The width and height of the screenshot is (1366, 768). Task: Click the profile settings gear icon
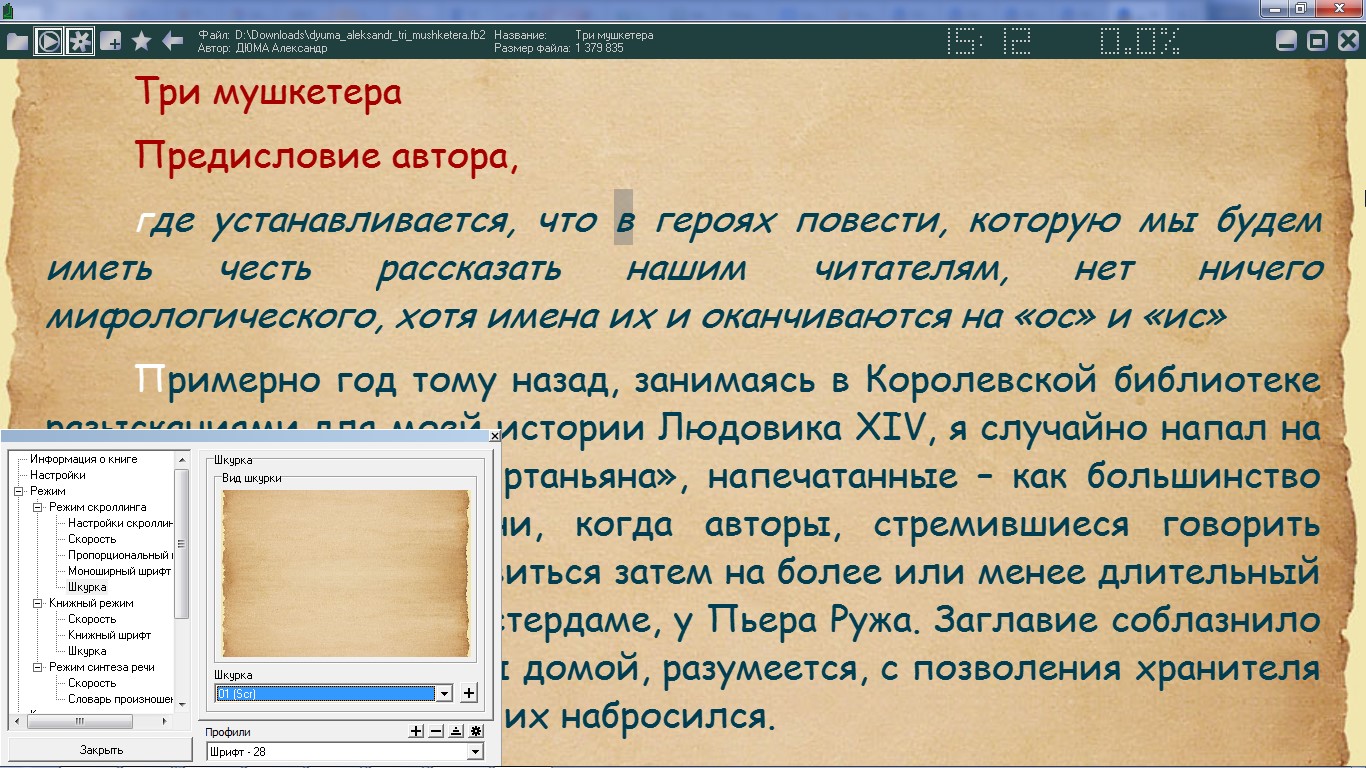[x=476, y=731]
